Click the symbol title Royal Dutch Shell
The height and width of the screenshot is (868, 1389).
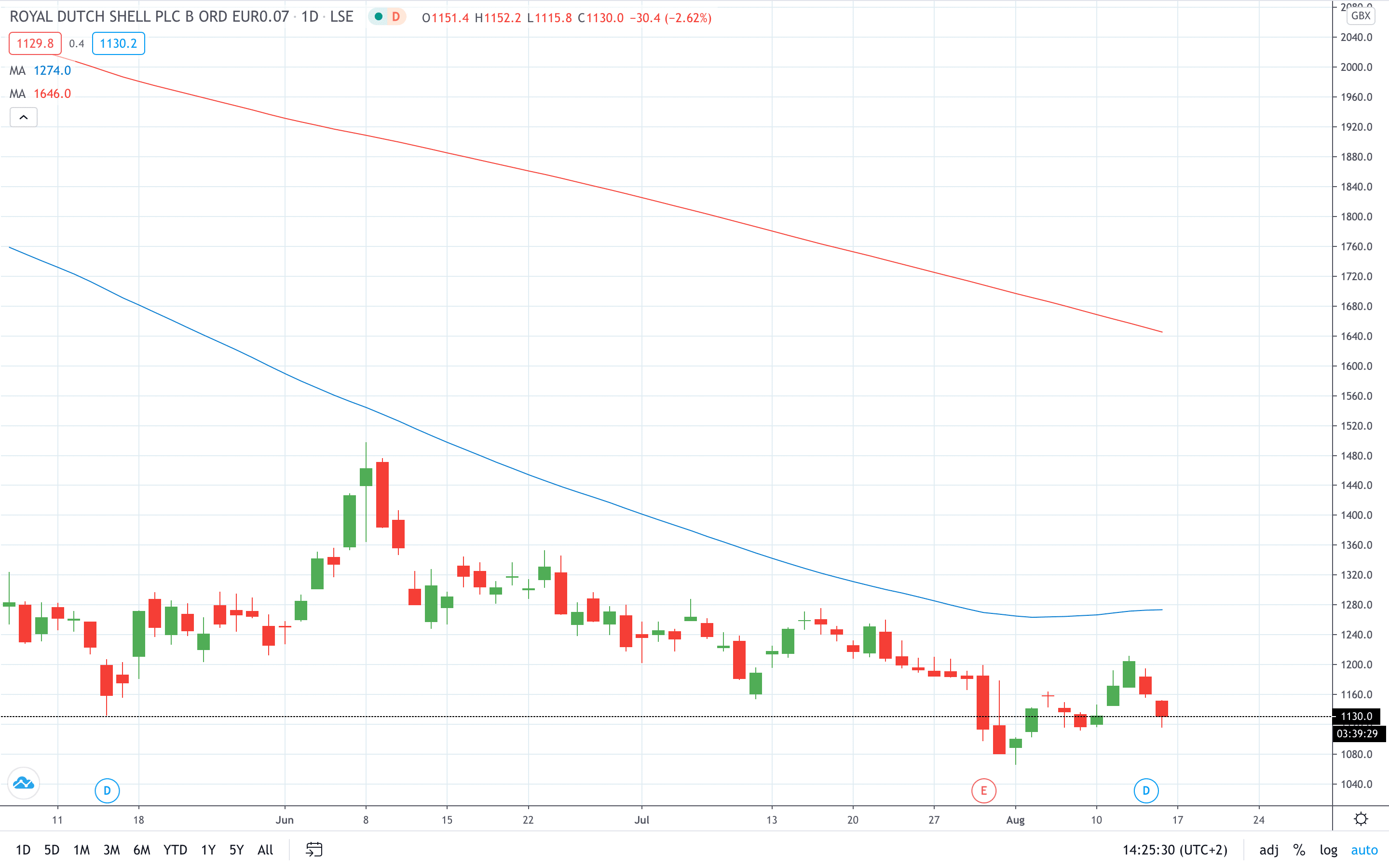(149, 17)
